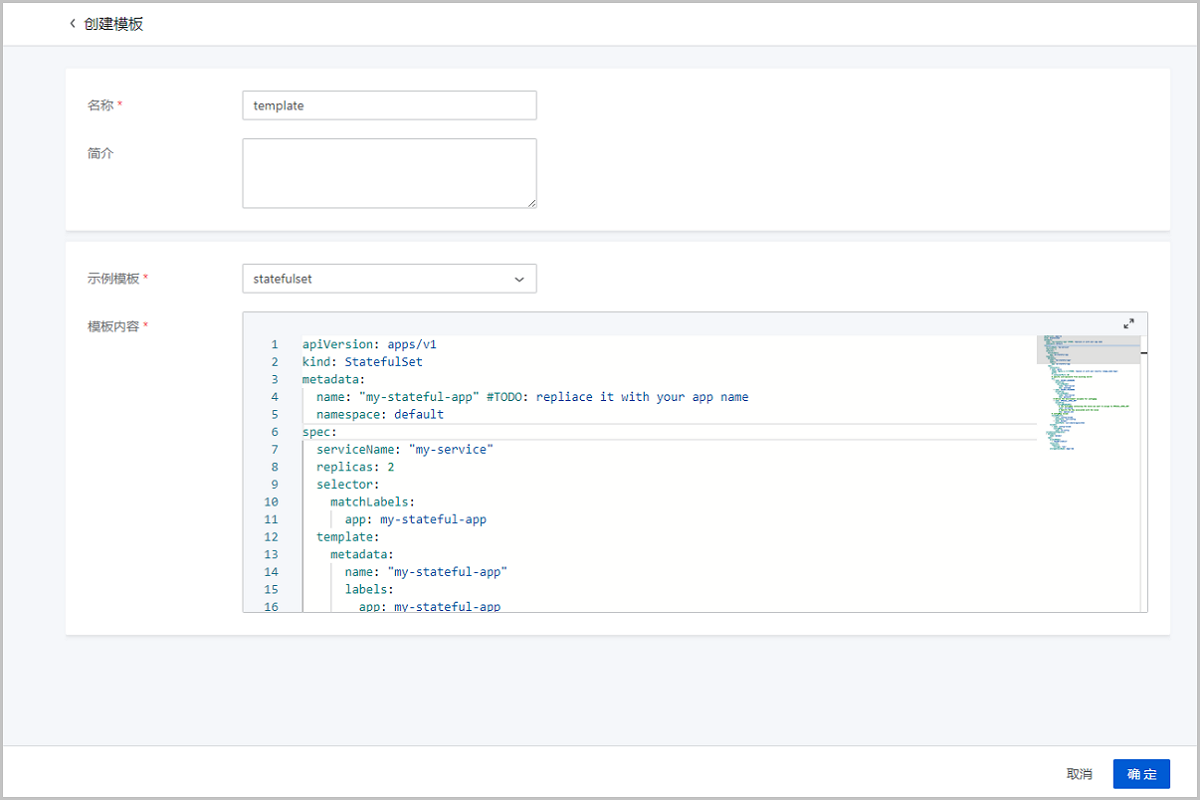Expand the code editor to fullscreen
This screenshot has height=800, width=1200.
point(1128,324)
